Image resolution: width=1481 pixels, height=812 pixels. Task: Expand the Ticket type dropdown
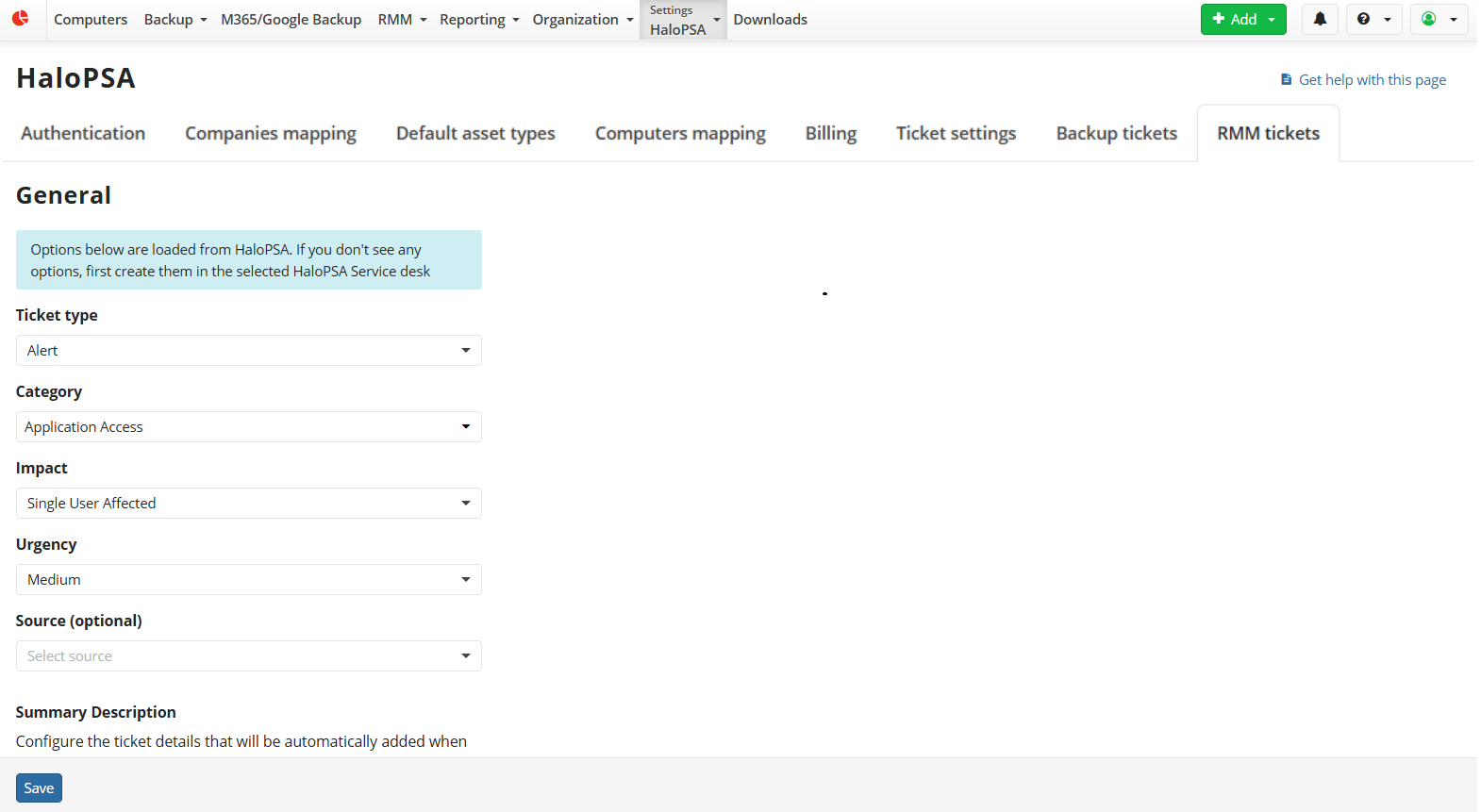coord(249,351)
